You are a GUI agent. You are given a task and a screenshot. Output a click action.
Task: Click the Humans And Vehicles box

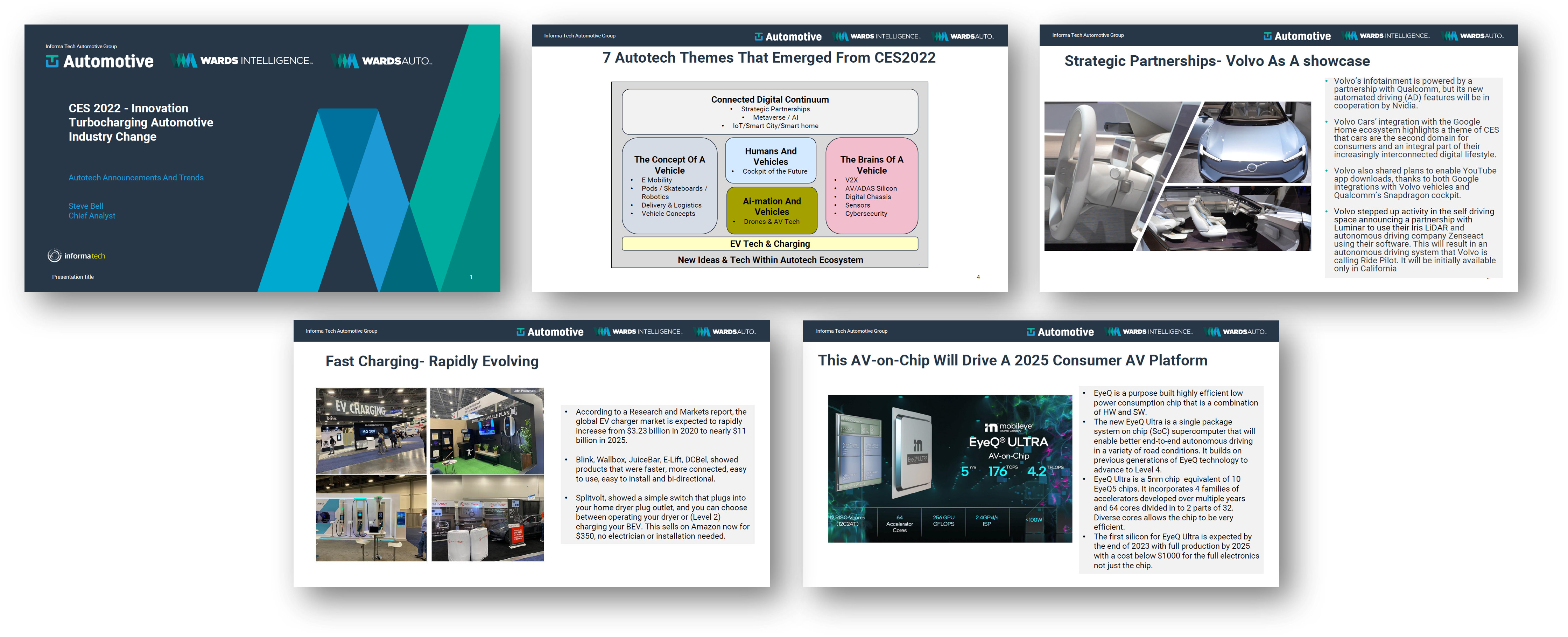771,161
